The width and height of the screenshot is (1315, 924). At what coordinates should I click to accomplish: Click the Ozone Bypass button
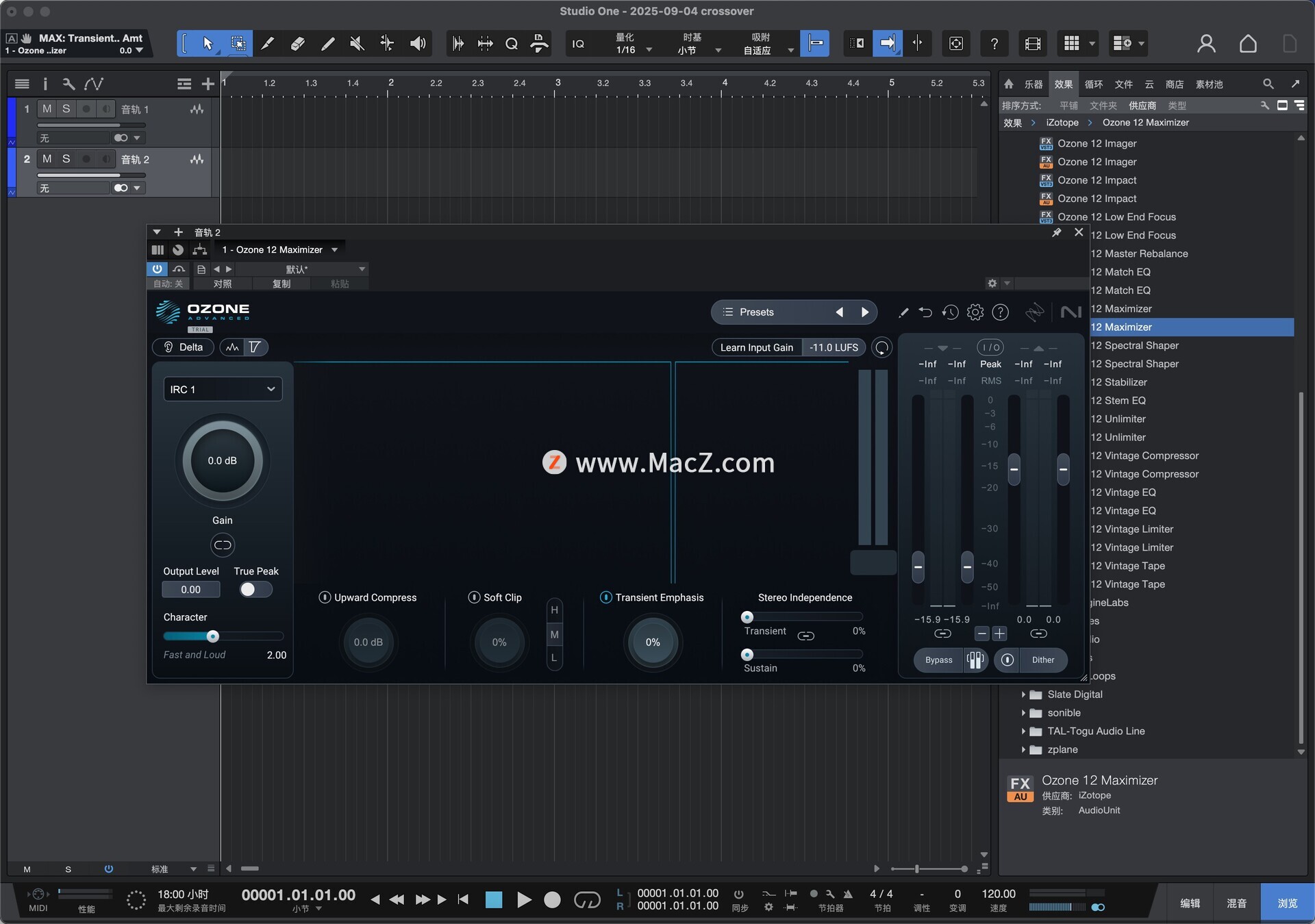tap(938, 660)
